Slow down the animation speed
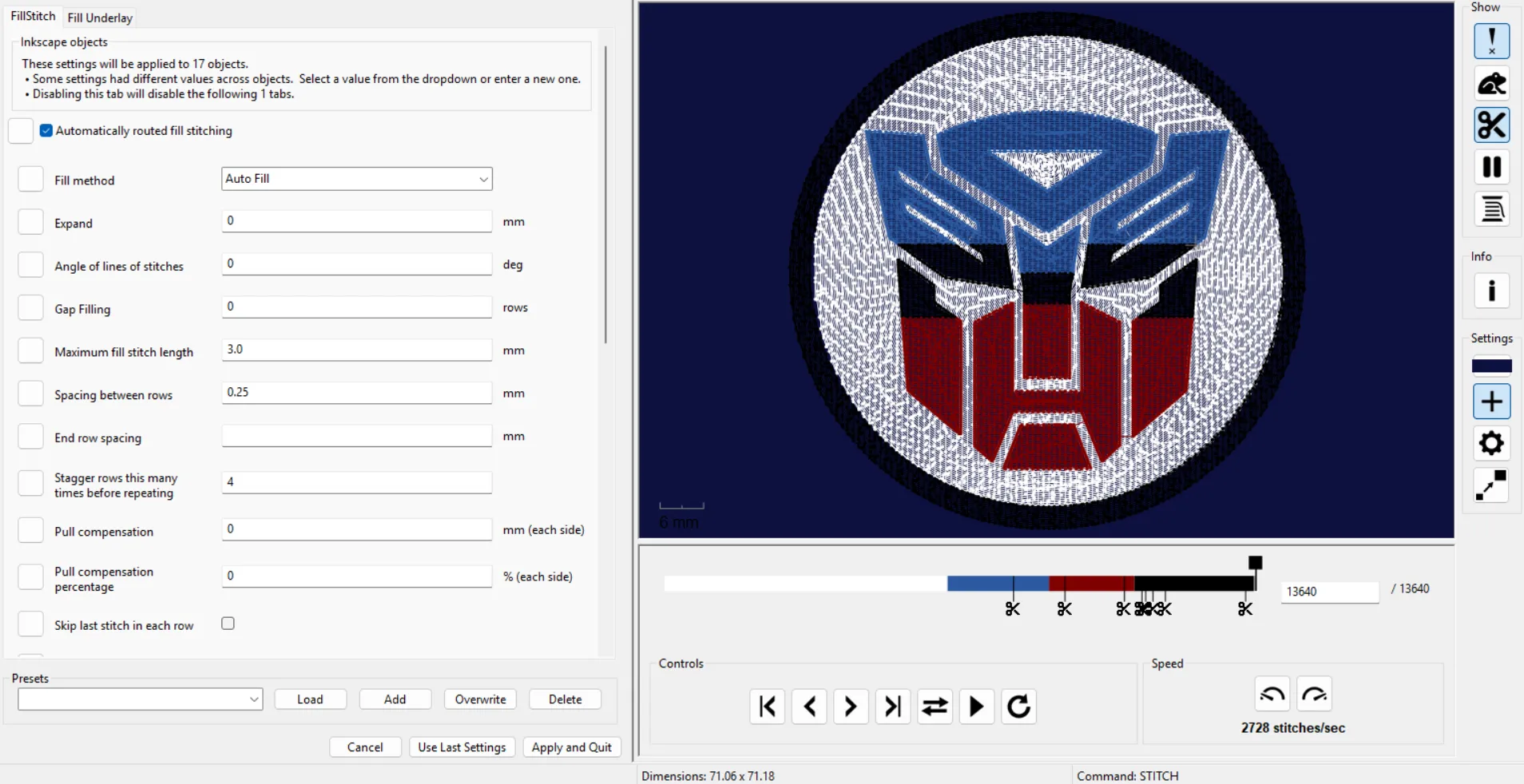1524x784 pixels. 1272,695
